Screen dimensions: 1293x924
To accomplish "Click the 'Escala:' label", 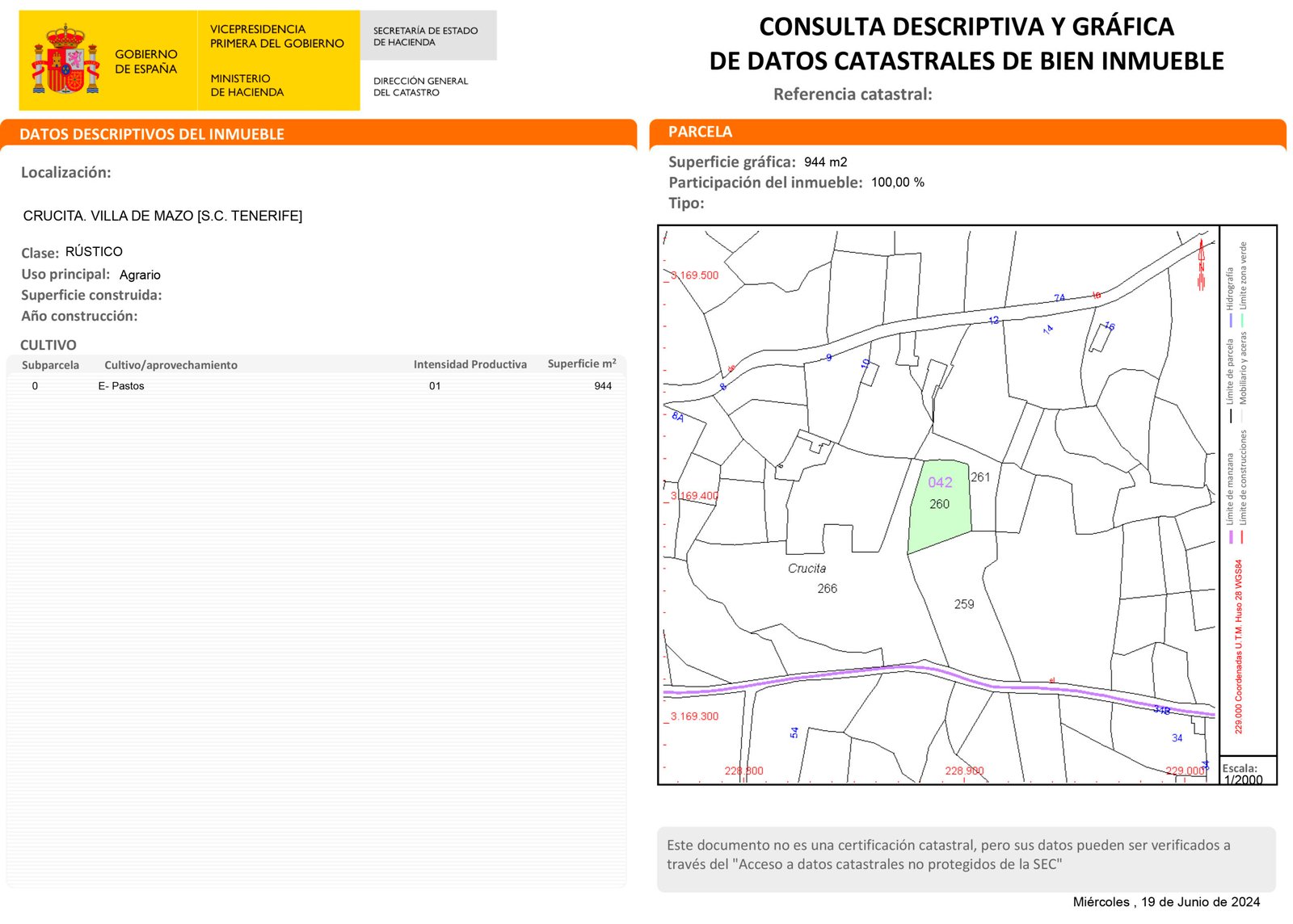I will [1240, 768].
